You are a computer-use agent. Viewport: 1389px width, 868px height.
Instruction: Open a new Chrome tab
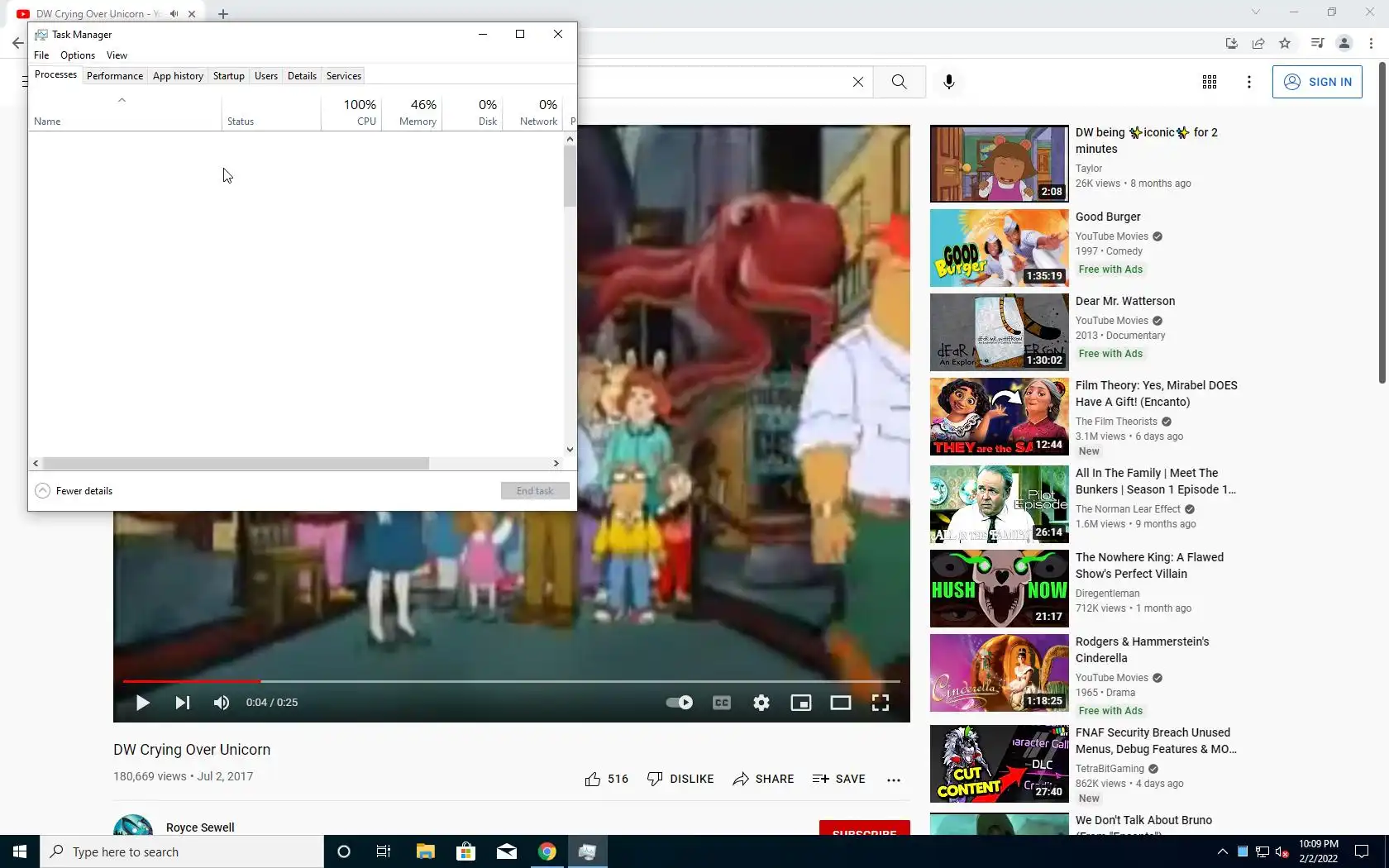coord(223,14)
